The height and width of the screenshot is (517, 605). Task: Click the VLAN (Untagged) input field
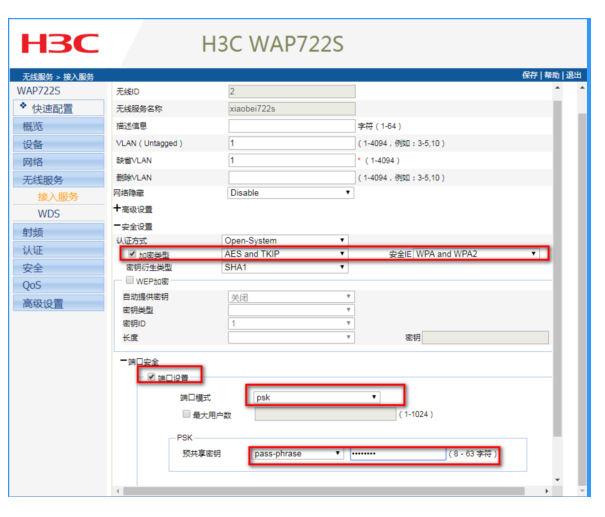point(292,143)
